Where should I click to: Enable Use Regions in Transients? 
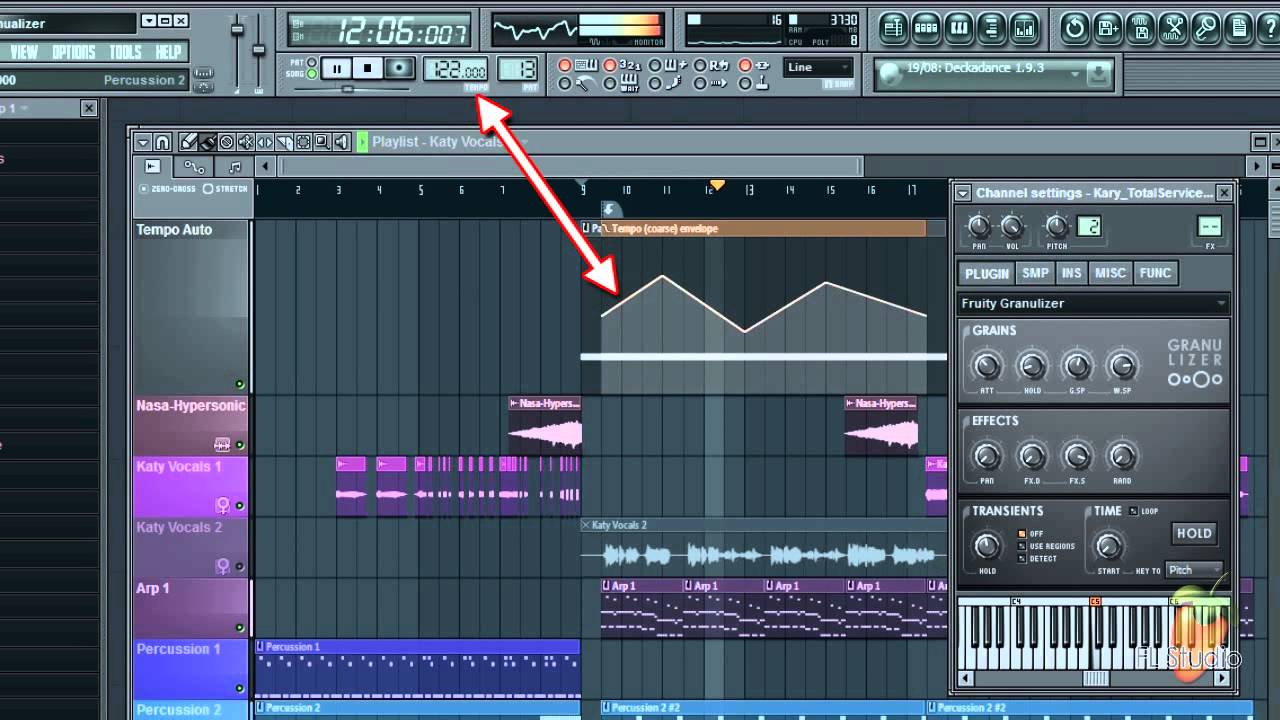[1022, 546]
